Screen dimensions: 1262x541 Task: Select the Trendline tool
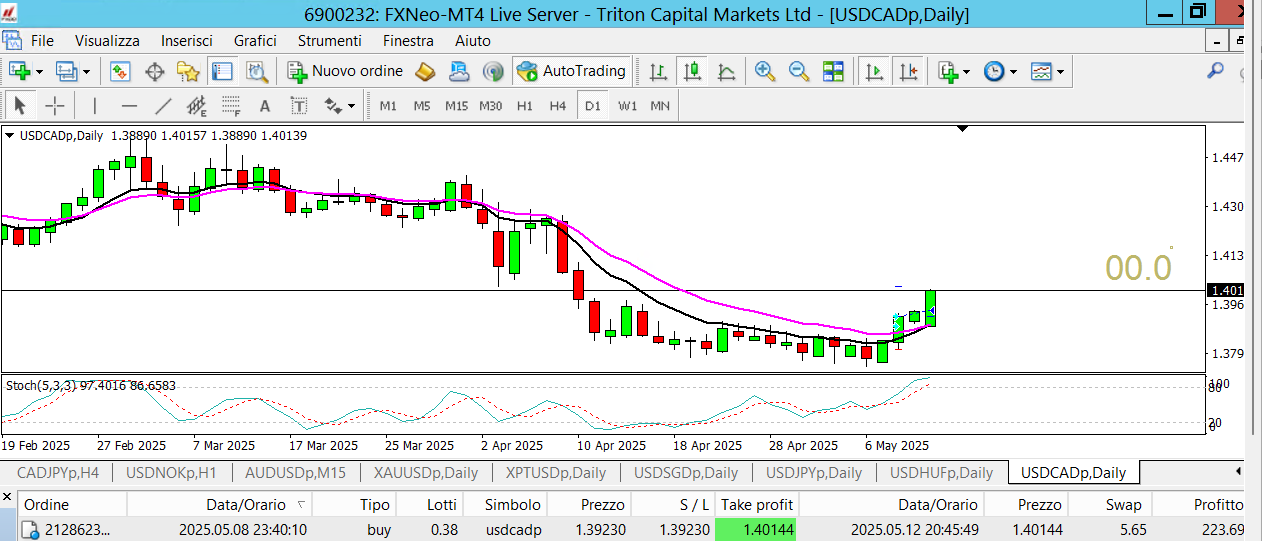(x=163, y=105)
